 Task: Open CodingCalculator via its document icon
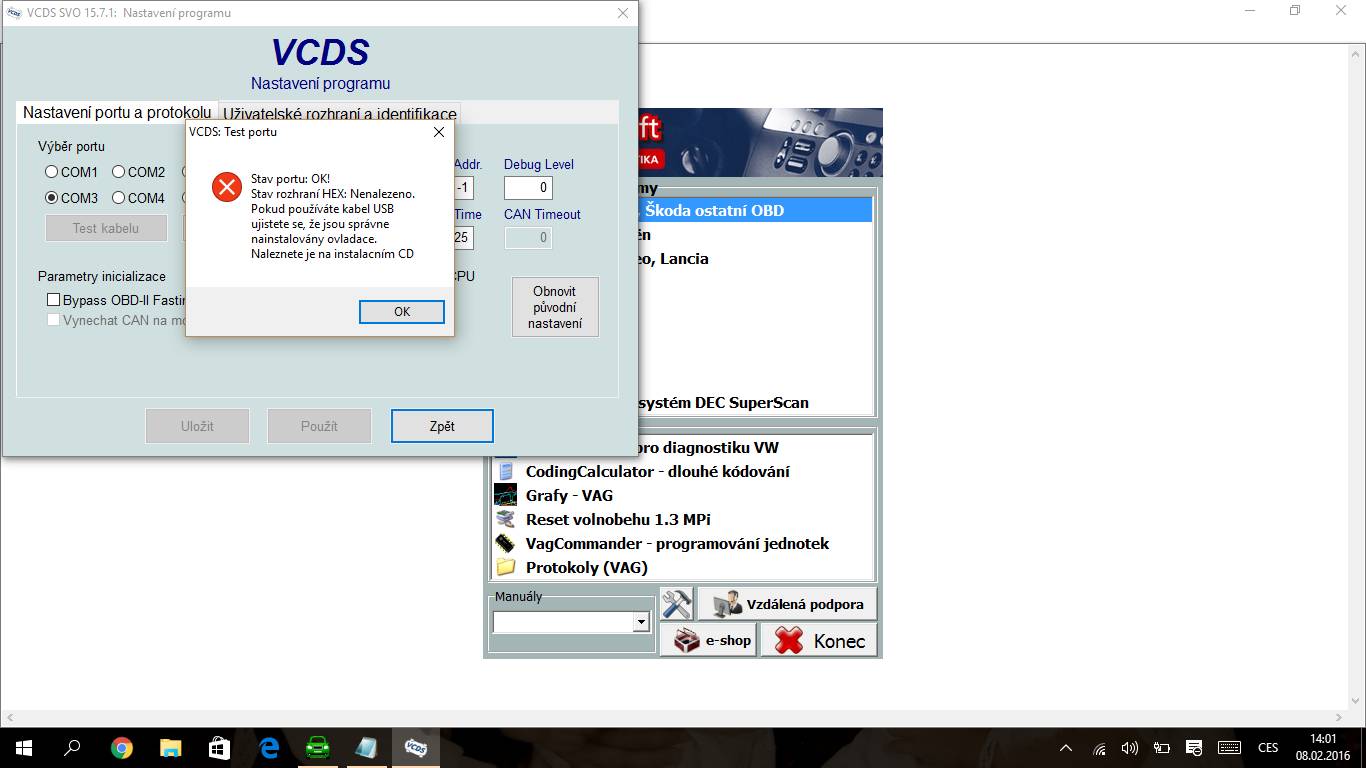507,471
